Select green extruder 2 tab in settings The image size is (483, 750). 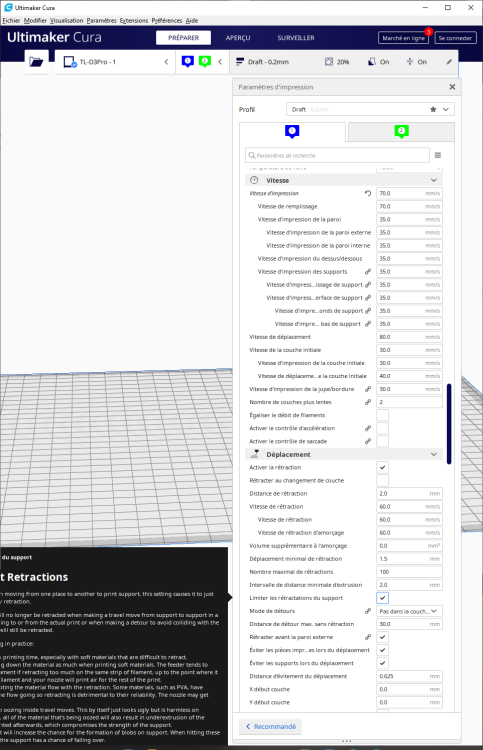coord(401,132)
